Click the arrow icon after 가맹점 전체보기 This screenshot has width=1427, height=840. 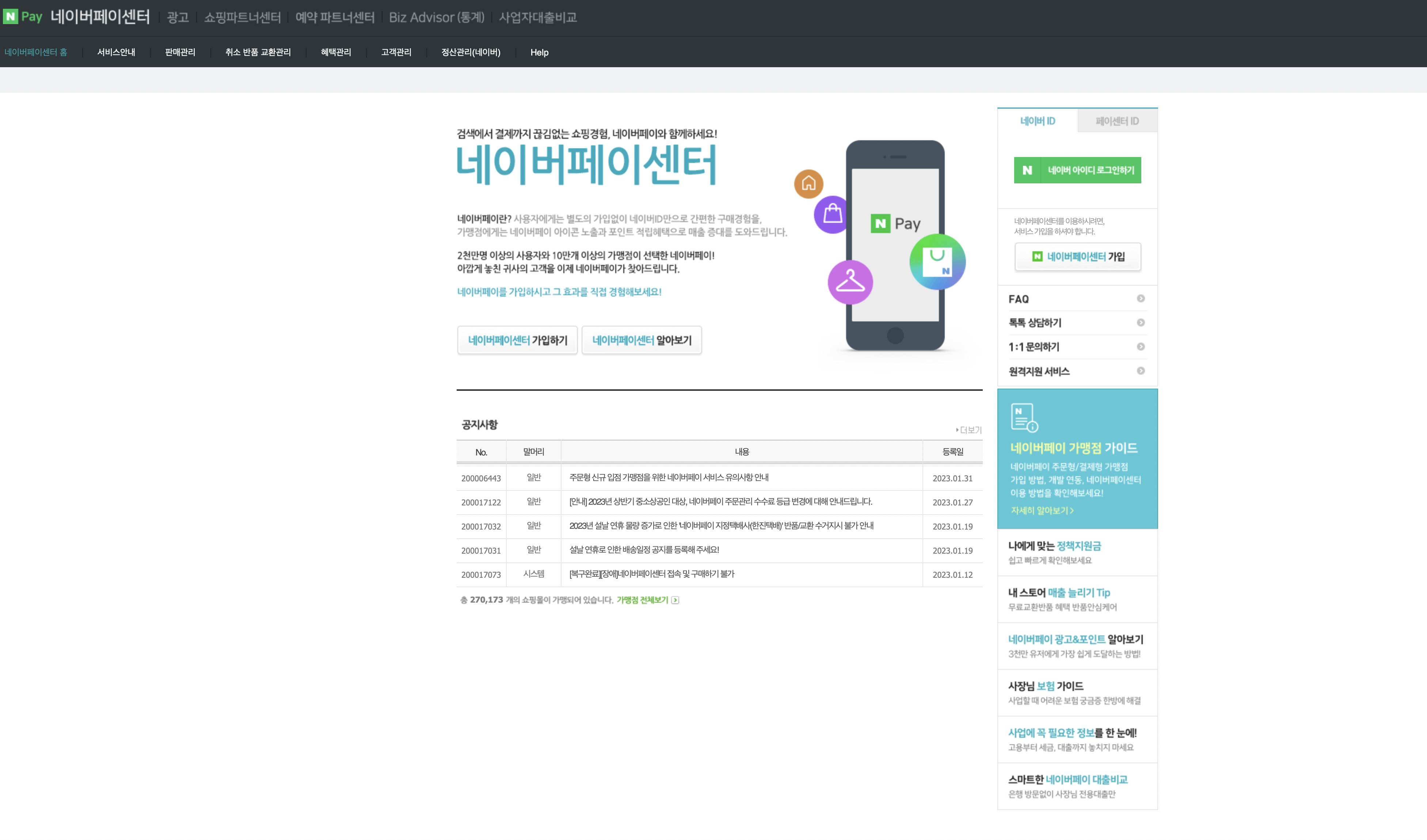pyautogui.click(x=675, y=599)
